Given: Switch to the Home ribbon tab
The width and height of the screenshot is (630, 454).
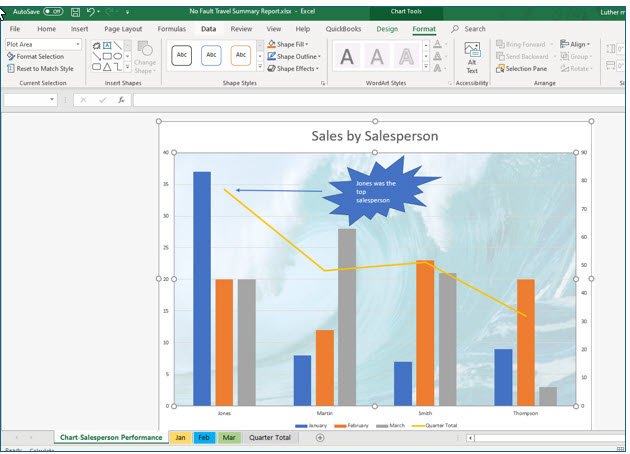Looking at the screenshot, I should (x=47, y=29).
